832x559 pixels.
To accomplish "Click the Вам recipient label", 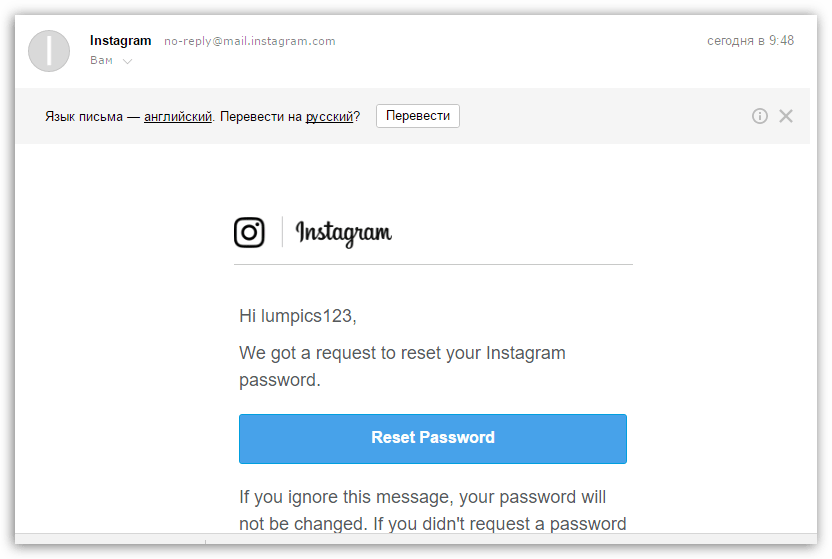I will click(x=101, y=61).
